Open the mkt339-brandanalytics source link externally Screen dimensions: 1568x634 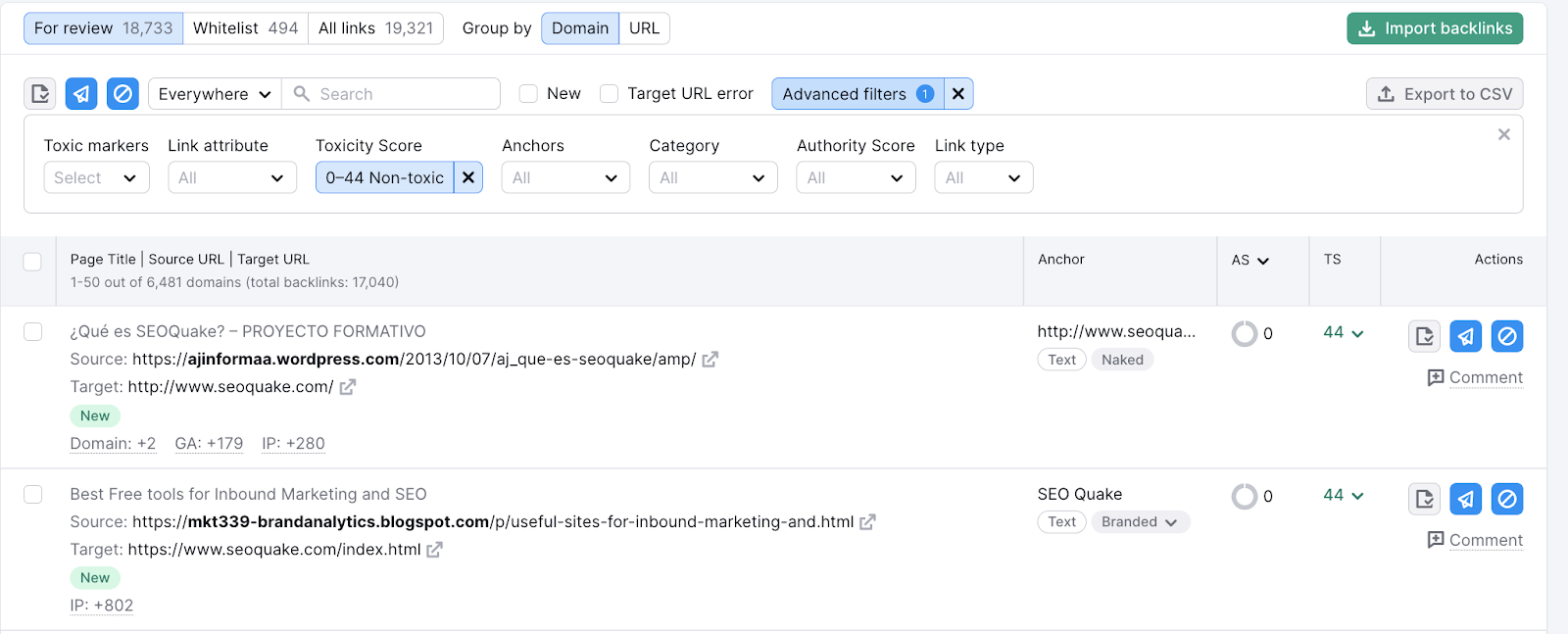868,522
